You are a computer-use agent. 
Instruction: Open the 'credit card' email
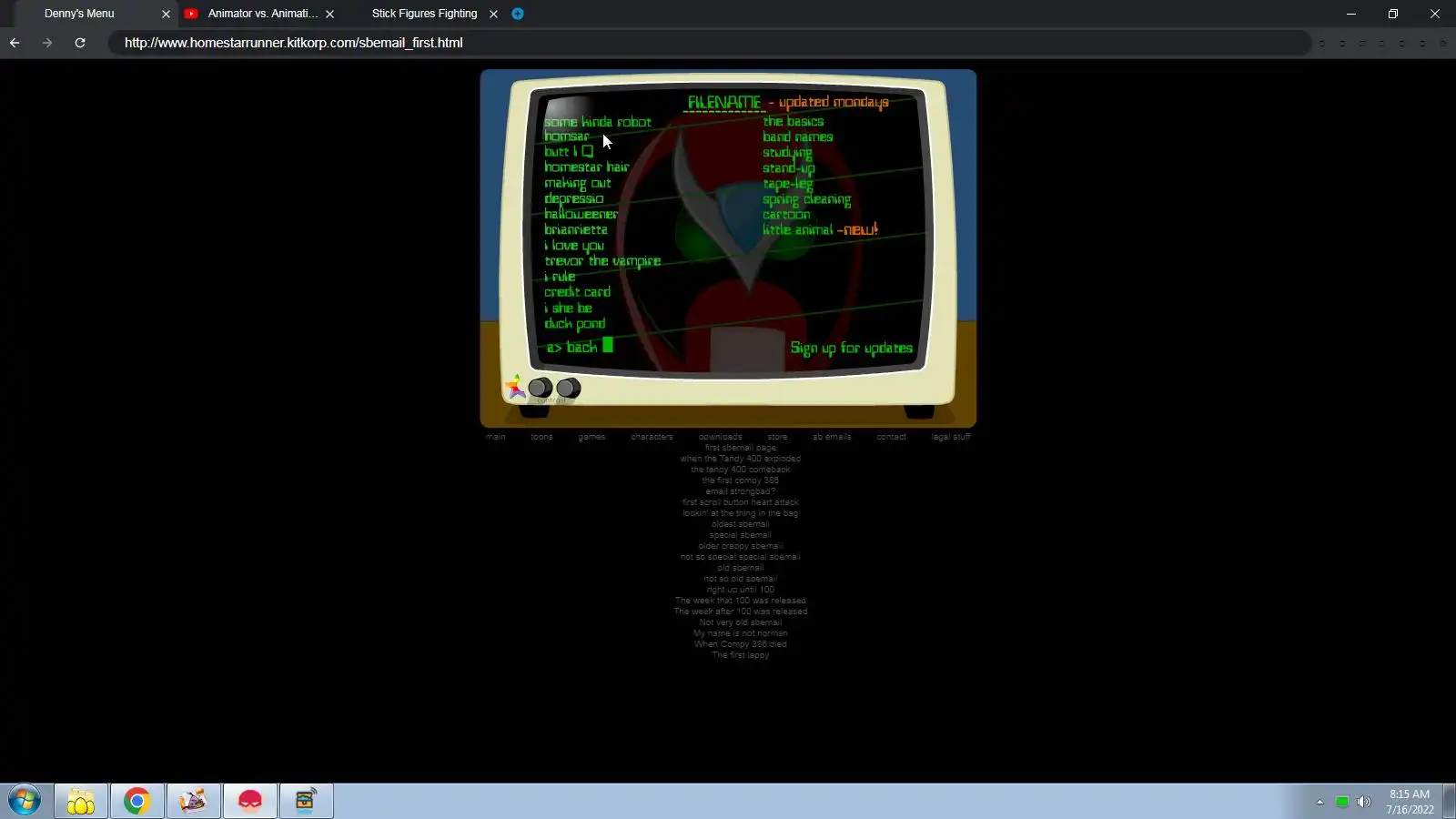578,292
